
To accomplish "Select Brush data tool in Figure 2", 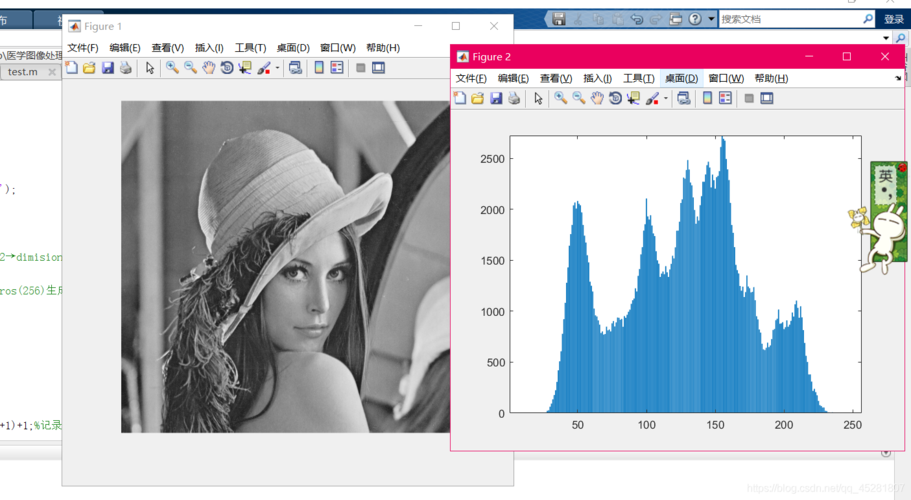I will click(x=652, y=98).
